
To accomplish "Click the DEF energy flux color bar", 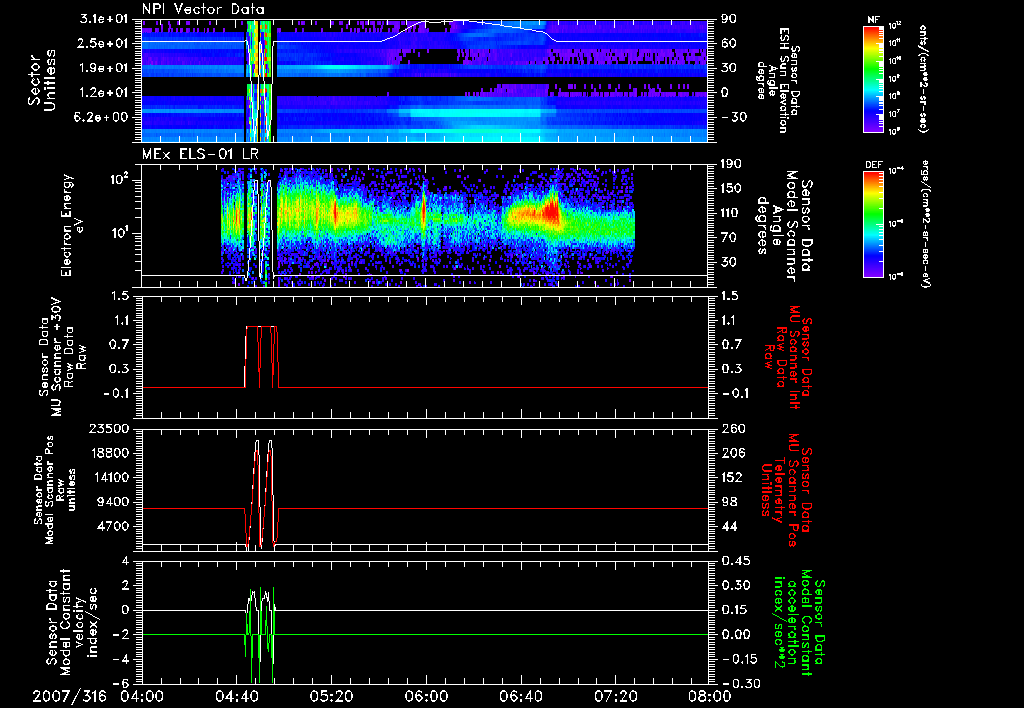I will pyautogui.click(x=873, y=224).
